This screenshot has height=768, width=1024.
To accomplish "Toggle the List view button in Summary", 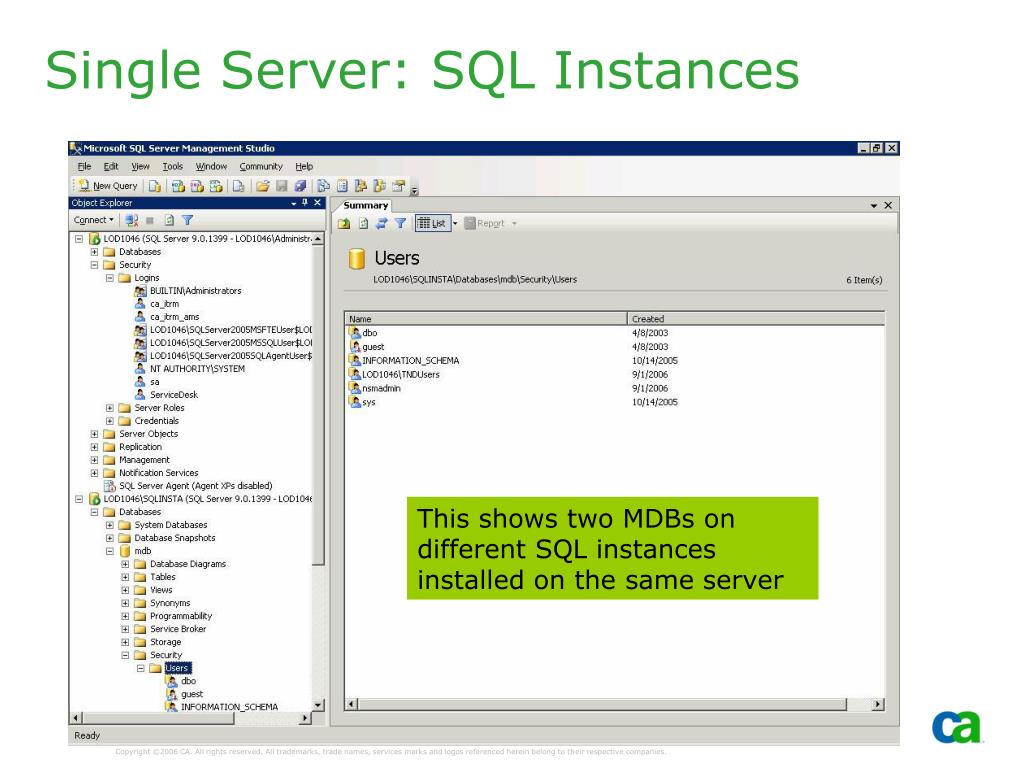I will coord(432,223).
